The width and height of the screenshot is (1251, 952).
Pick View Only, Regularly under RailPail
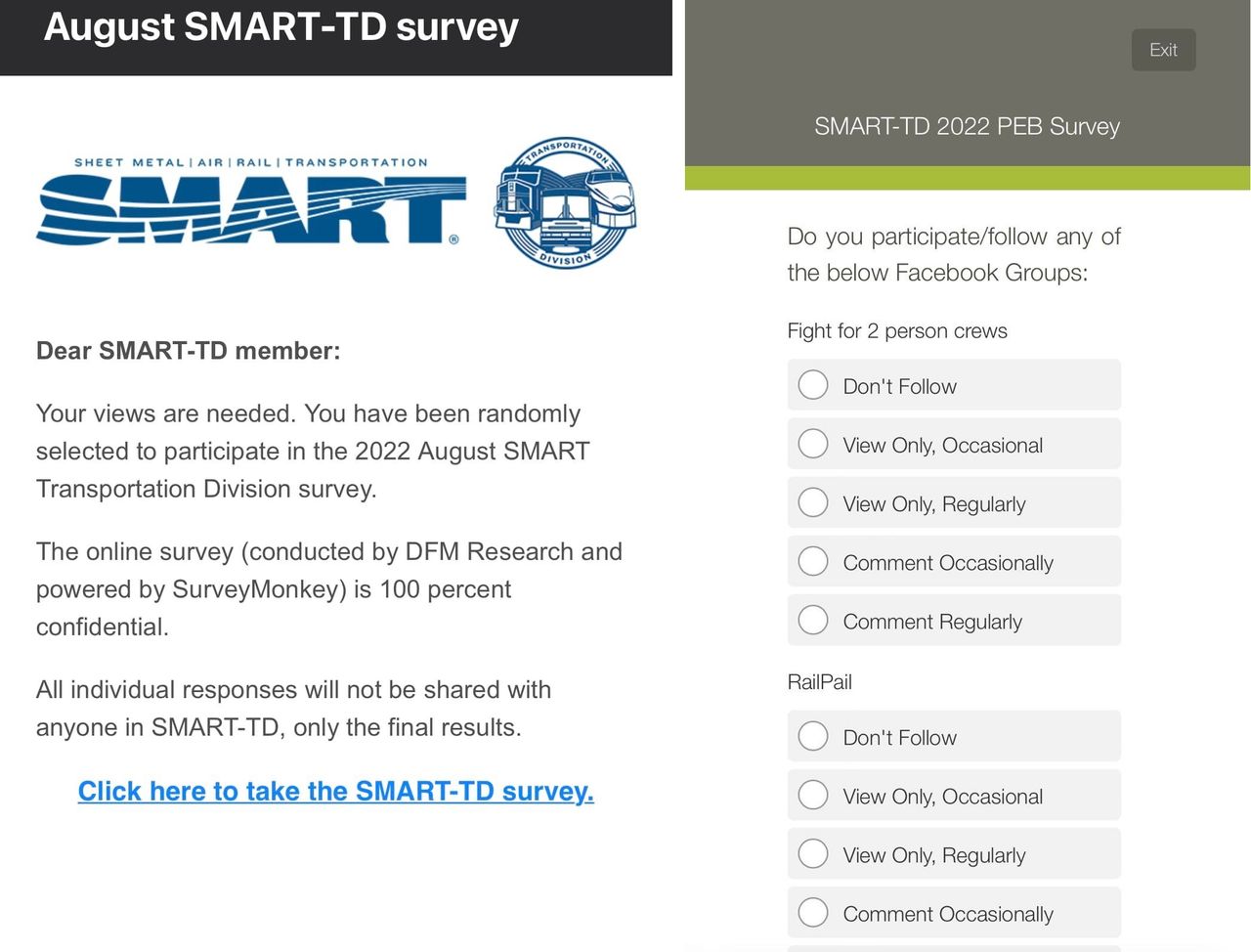[x=813, y=853]
